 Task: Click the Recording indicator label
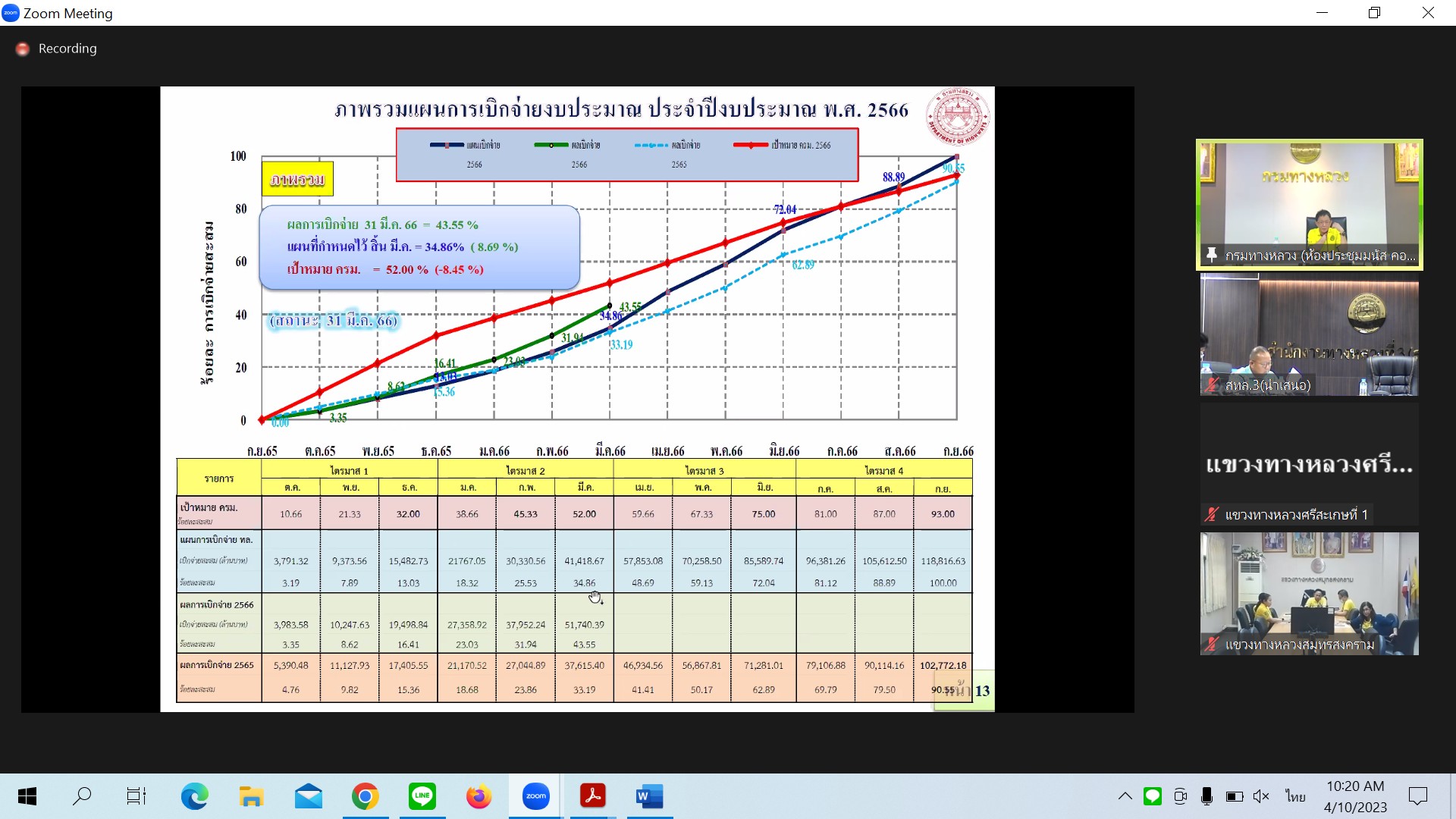[x=67, y=49]
